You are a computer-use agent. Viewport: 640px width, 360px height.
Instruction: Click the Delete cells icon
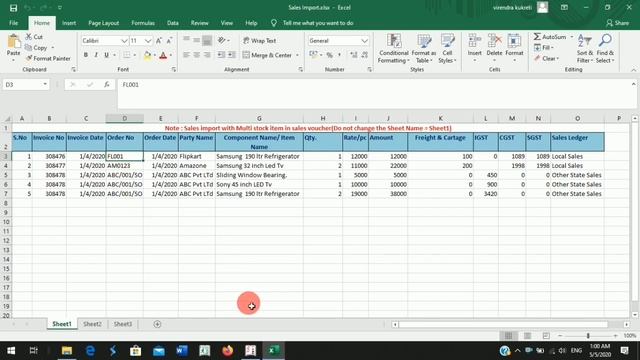click(494, 41)
